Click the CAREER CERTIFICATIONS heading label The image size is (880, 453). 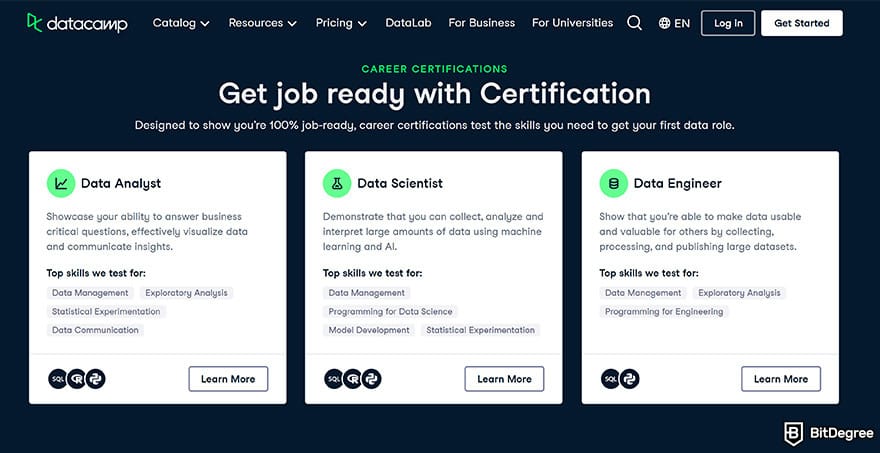point(434,69)
